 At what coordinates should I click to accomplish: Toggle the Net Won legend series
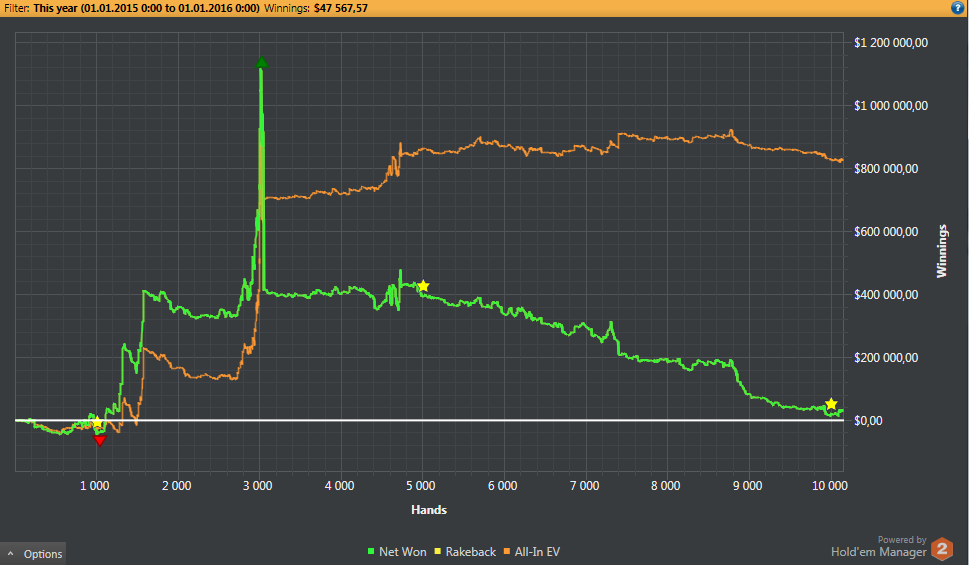pyautogui.click(x=397, y=552)
